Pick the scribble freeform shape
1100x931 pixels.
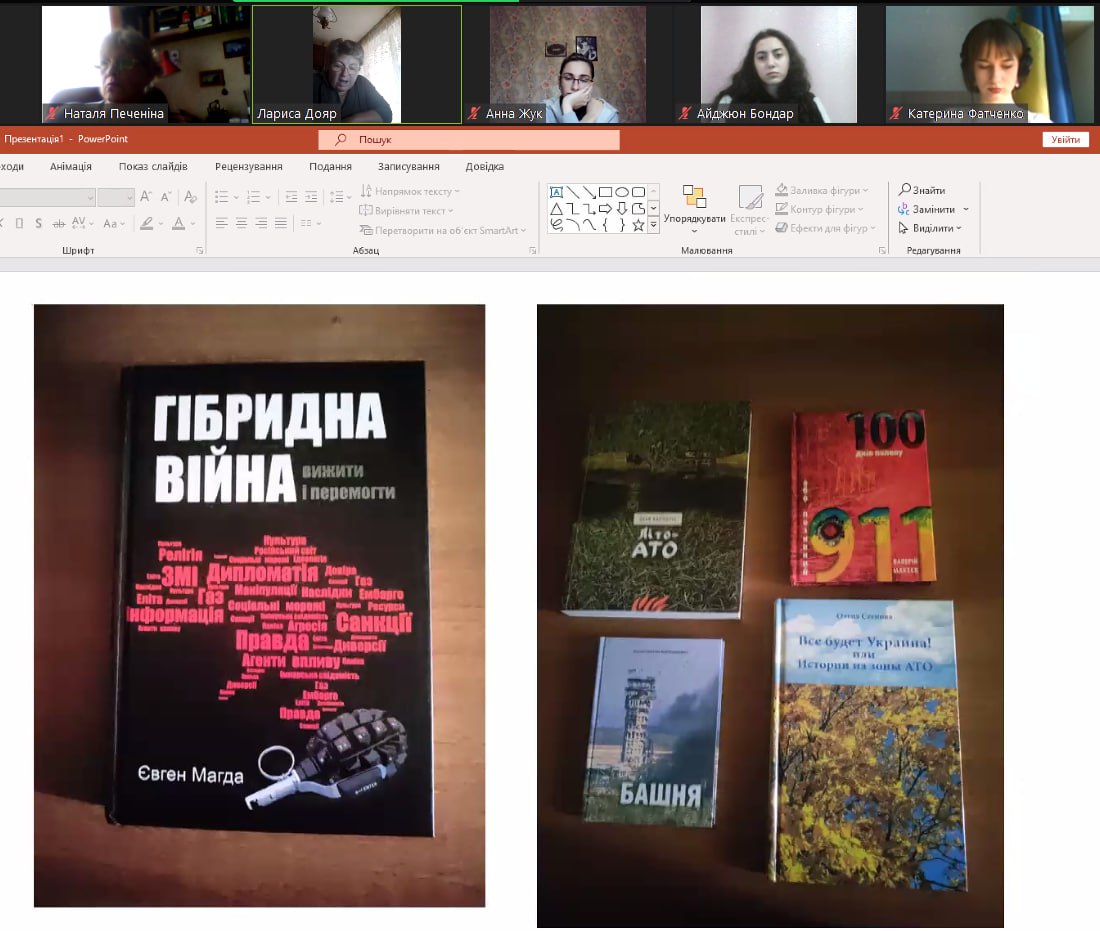(557, 225)
